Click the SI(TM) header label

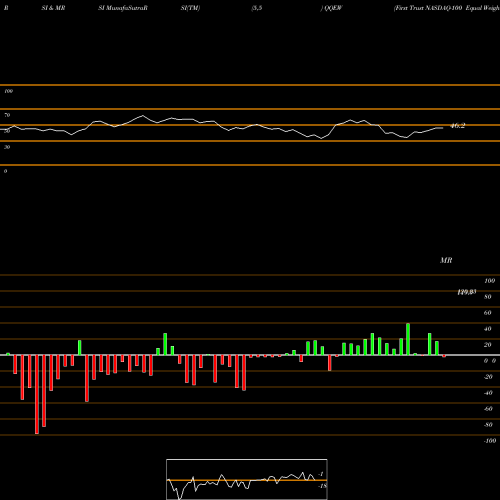[190, 8]
